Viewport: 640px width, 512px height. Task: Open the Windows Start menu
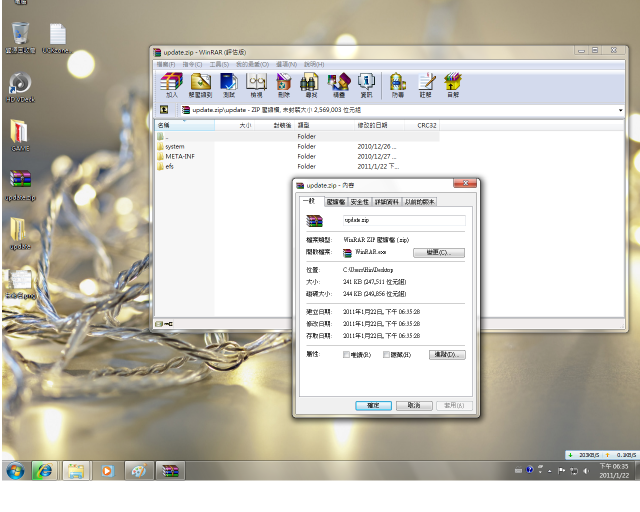coord(16,471)
